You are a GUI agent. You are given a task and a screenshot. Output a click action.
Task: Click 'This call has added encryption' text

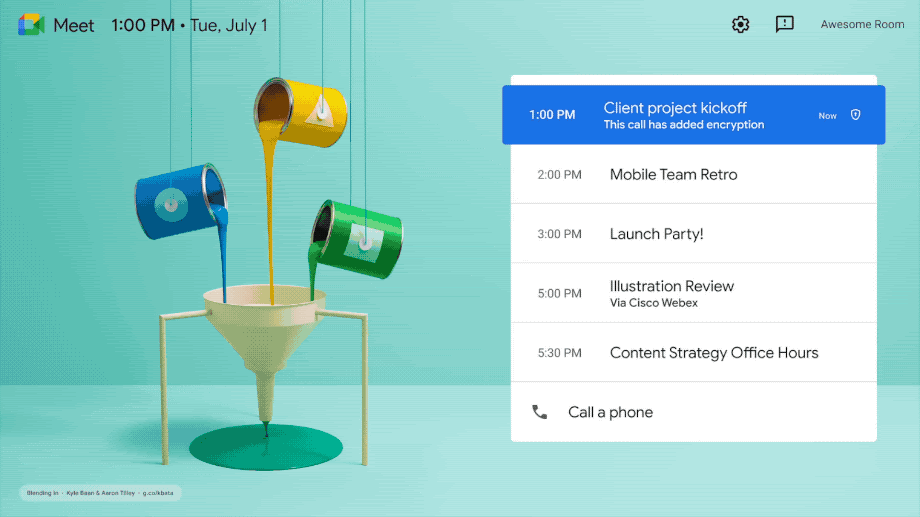click(684, 125)
